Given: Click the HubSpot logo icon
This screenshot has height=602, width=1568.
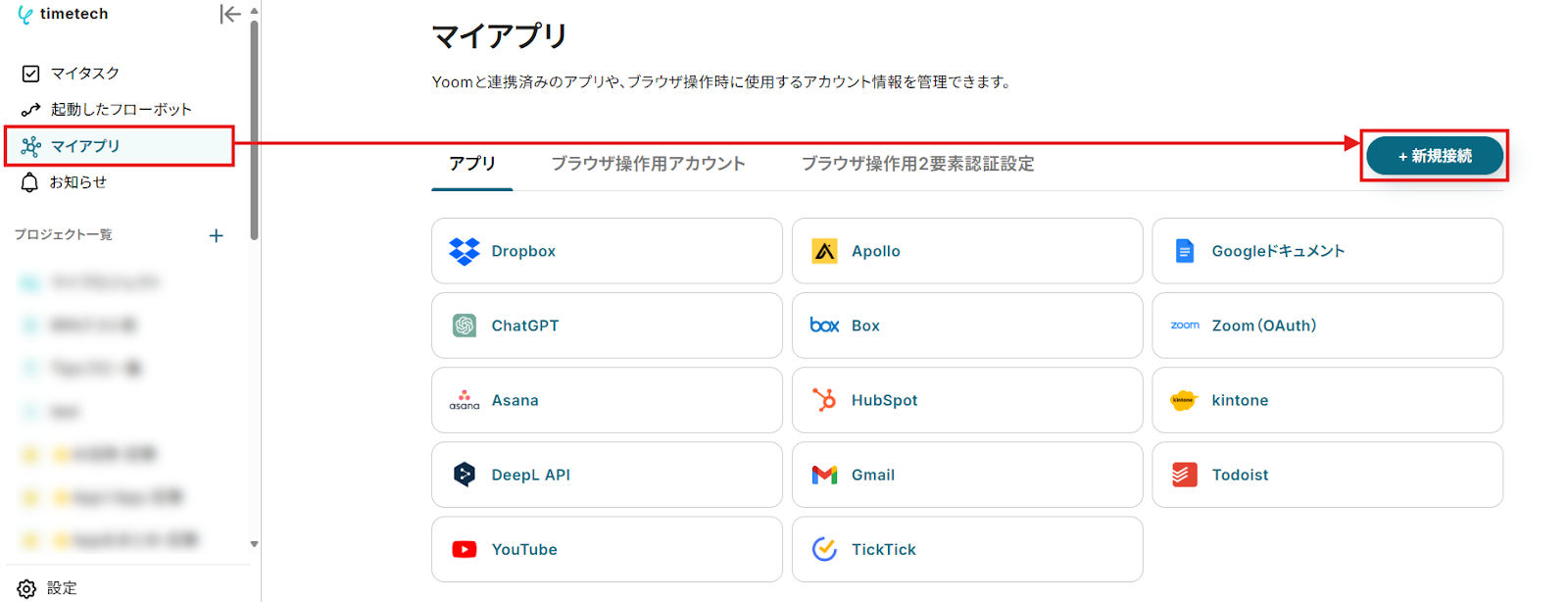Looking at the screenshot, I should 824,400.
